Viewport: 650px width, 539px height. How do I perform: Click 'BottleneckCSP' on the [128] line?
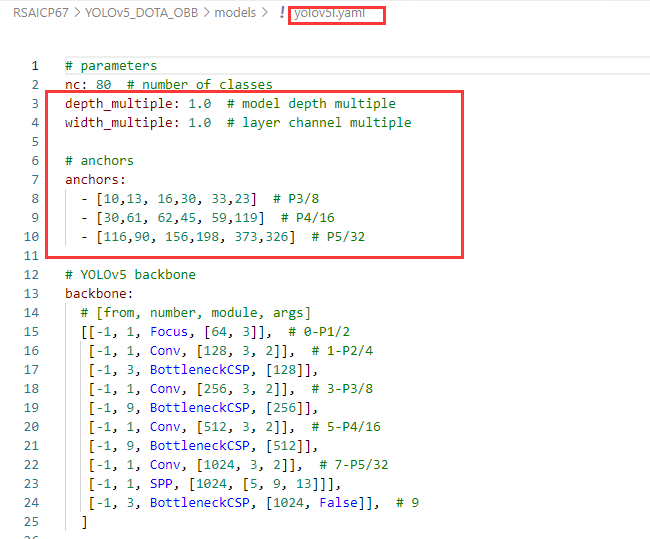[200, 370]
